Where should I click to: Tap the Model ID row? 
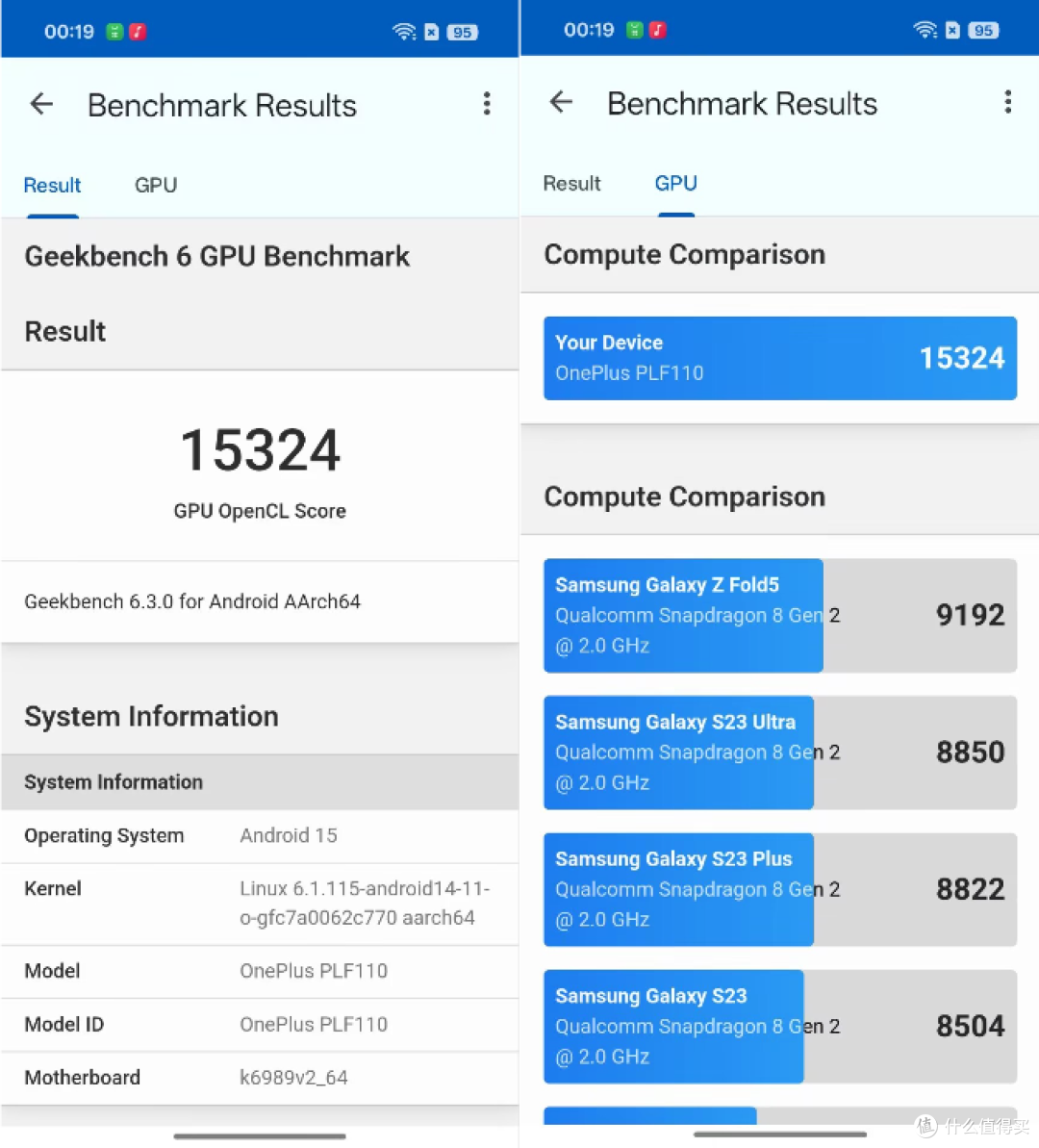[260, 1025]
